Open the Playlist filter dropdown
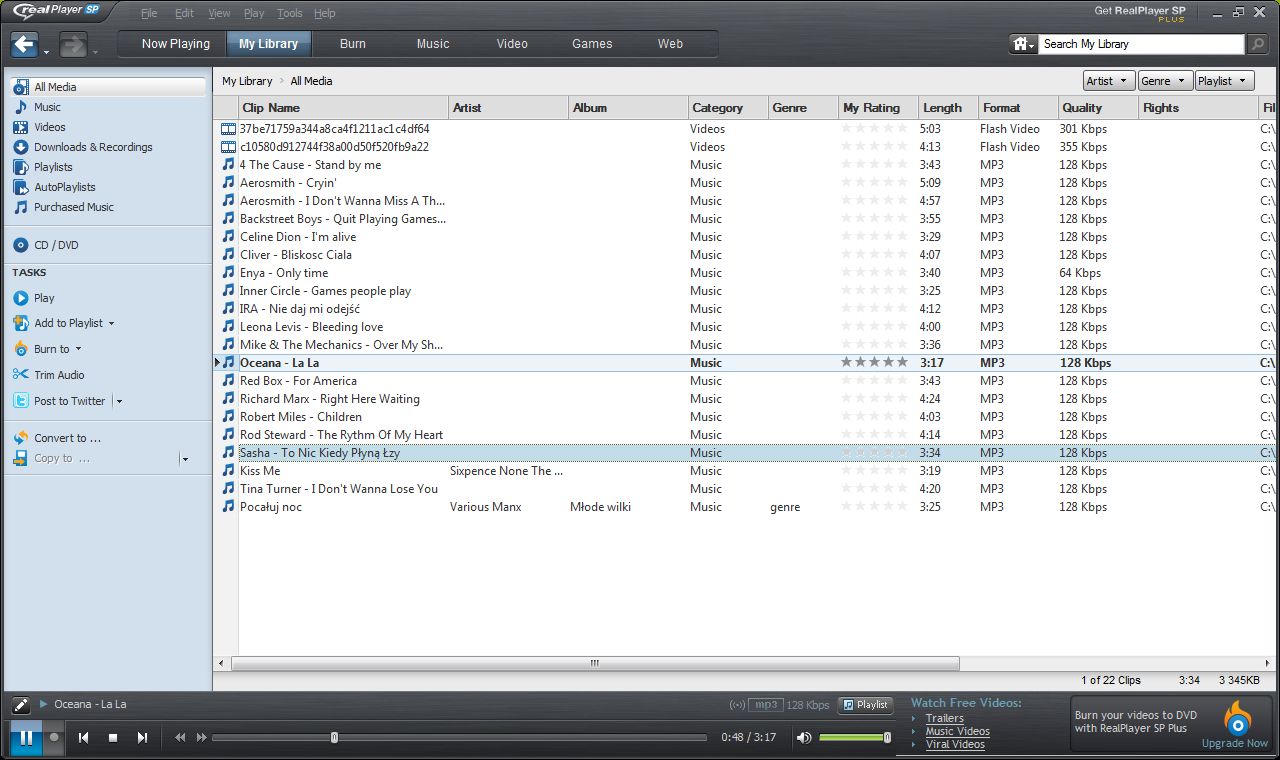 1224,81
